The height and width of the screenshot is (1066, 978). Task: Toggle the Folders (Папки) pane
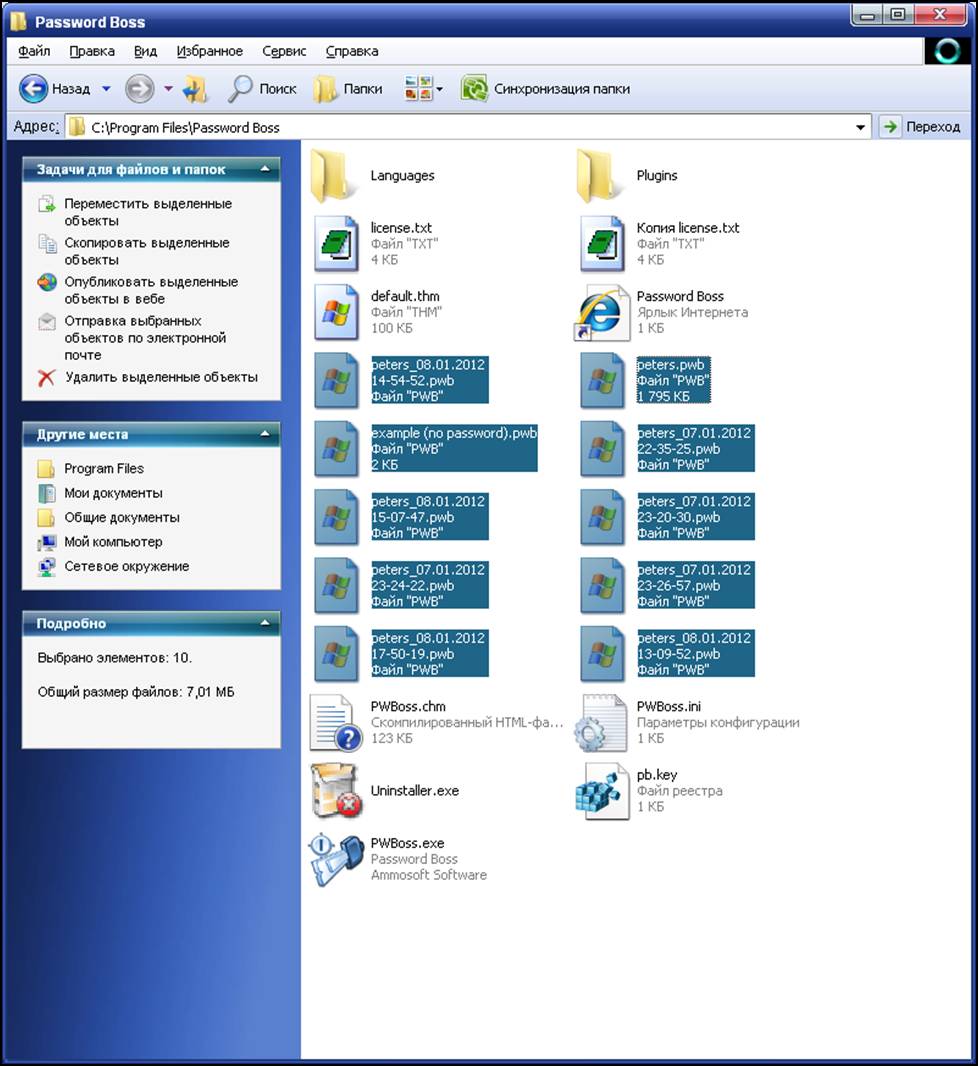348,89
